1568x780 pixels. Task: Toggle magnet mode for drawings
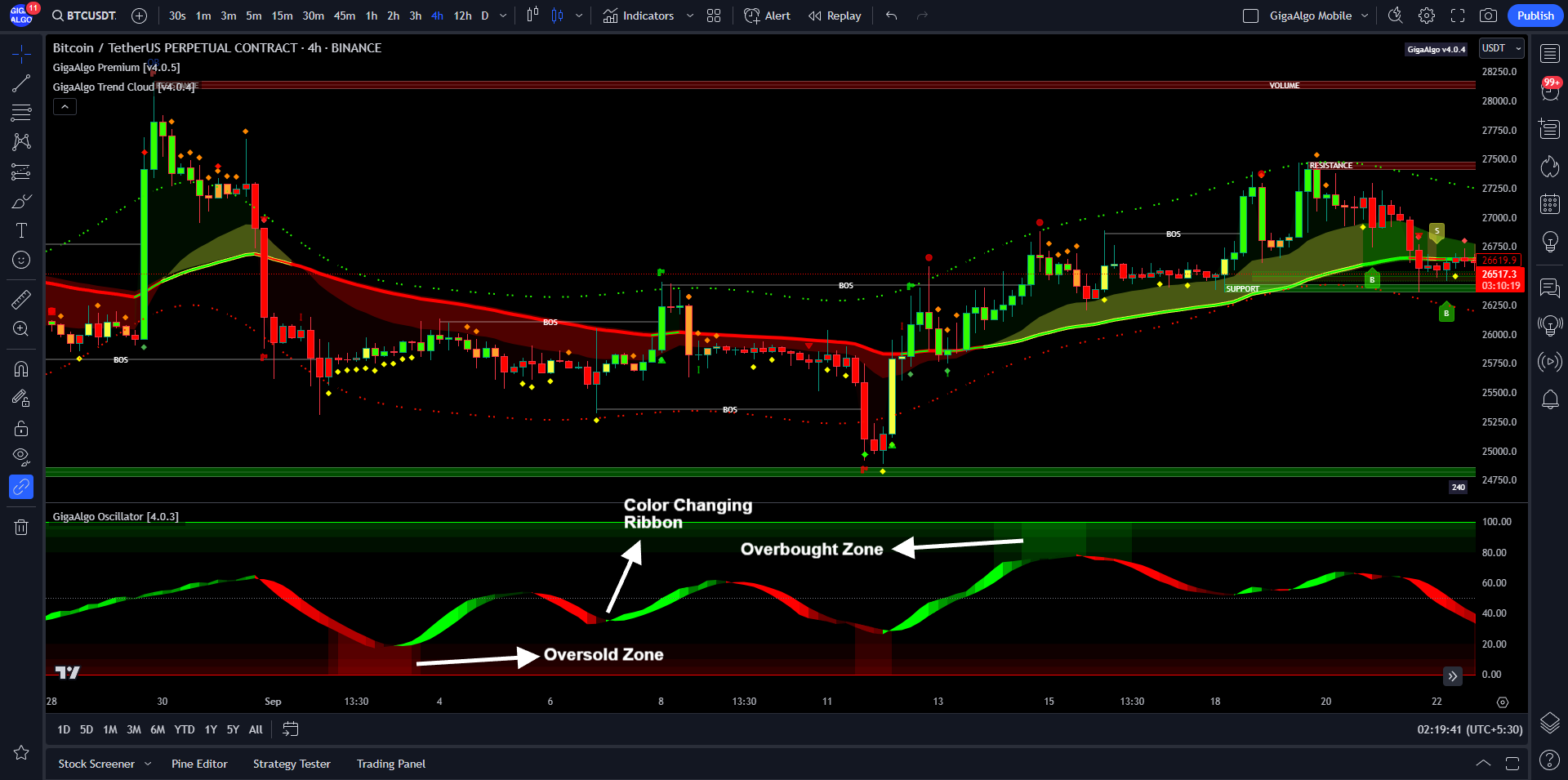coord(21,369)
